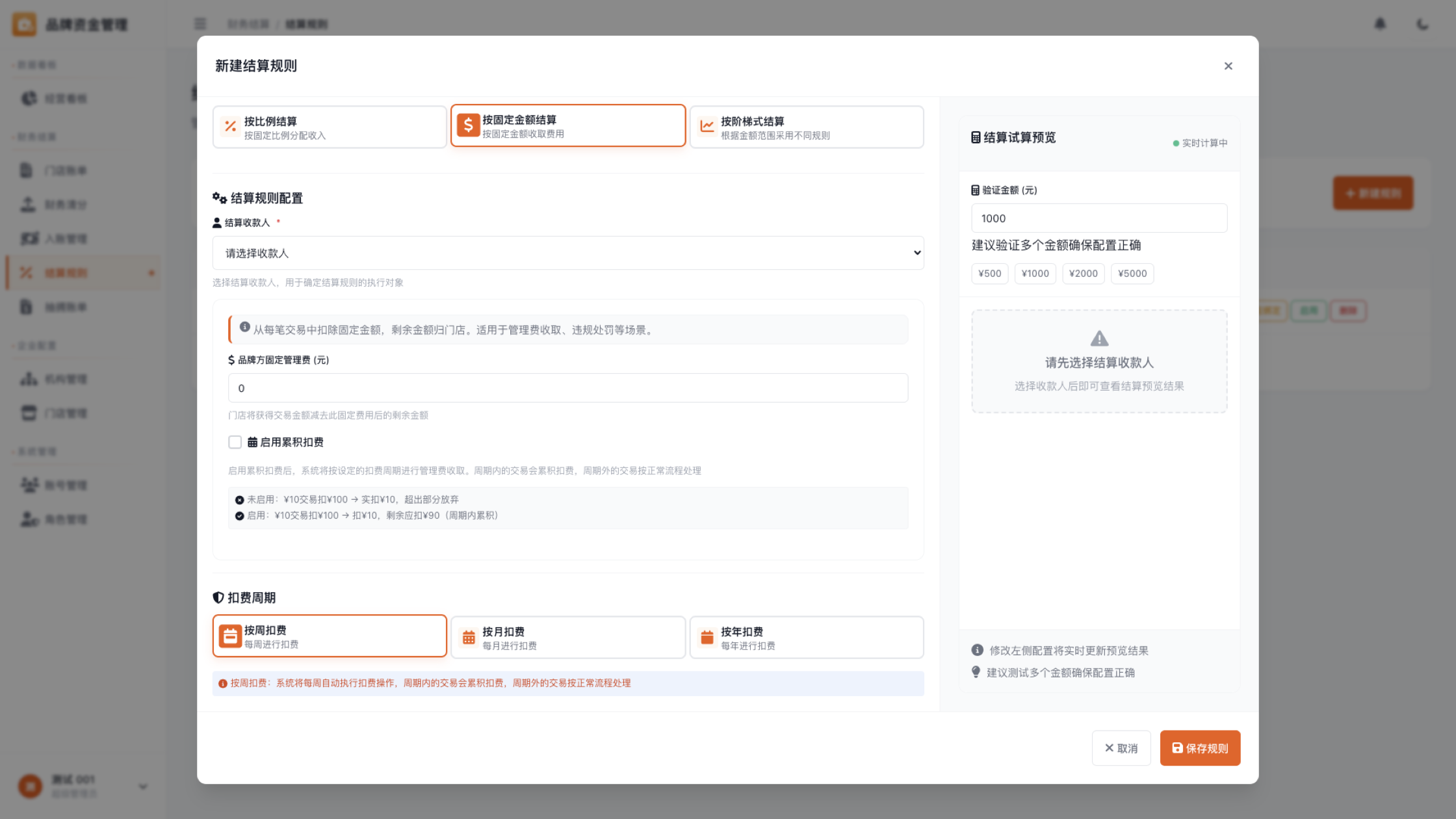1456x819 pixels.
Task: Click the chart icon for 按阶梯式结算
Action: (x=707, y=127)
